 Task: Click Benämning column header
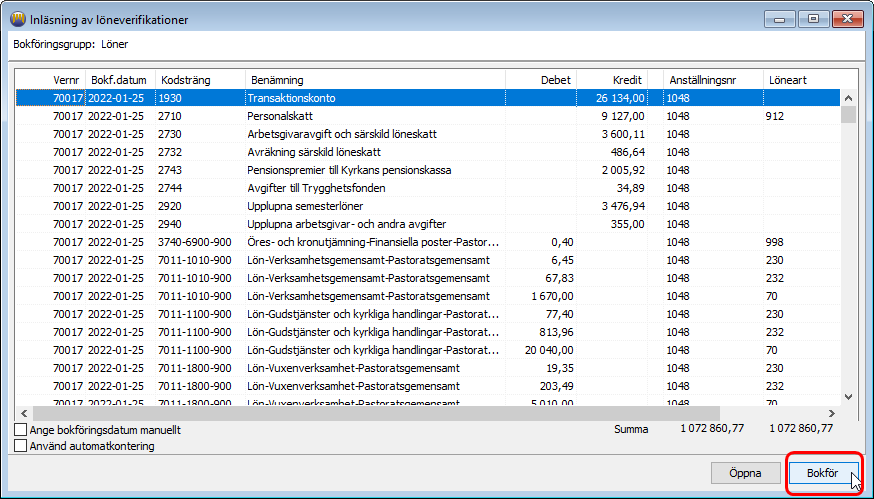[375, 80]
